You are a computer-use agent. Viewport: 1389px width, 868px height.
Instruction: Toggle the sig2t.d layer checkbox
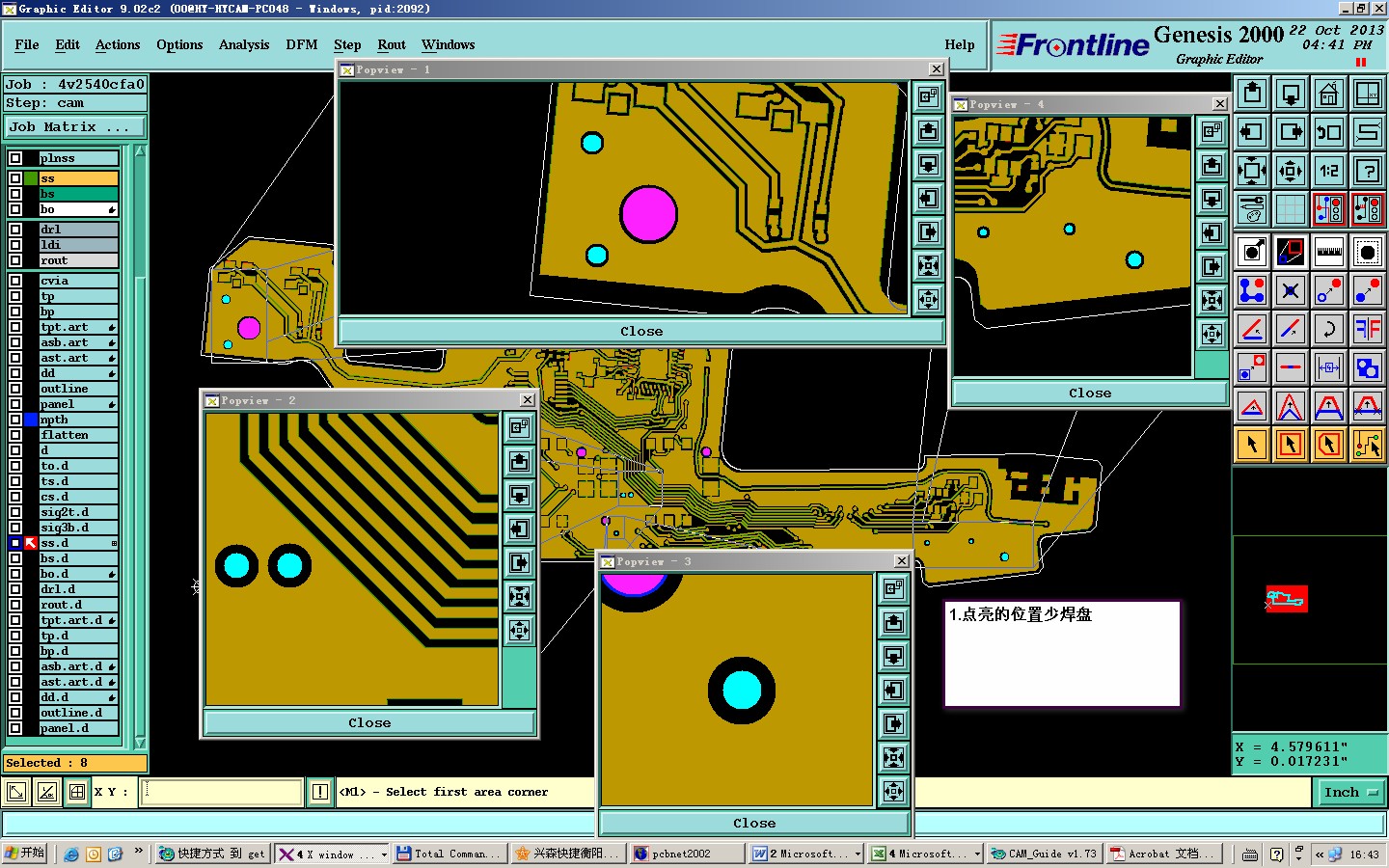(x=15, y=512)
